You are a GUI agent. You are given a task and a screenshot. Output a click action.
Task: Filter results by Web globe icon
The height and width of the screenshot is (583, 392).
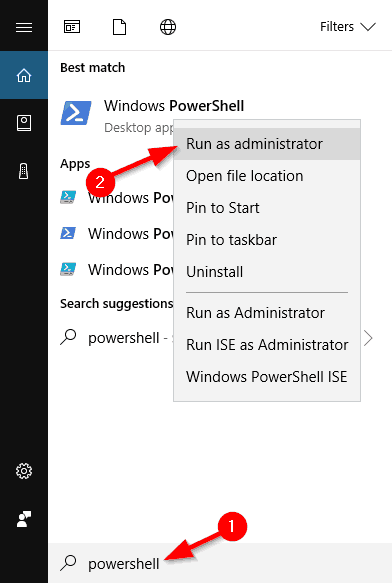pyautogui.click(x=168, y=27)
